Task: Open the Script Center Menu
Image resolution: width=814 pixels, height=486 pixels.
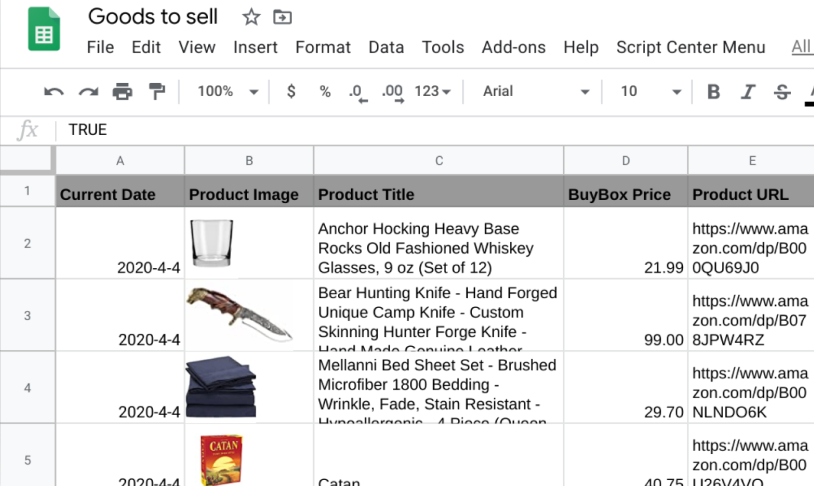Action: pos(690,47)
